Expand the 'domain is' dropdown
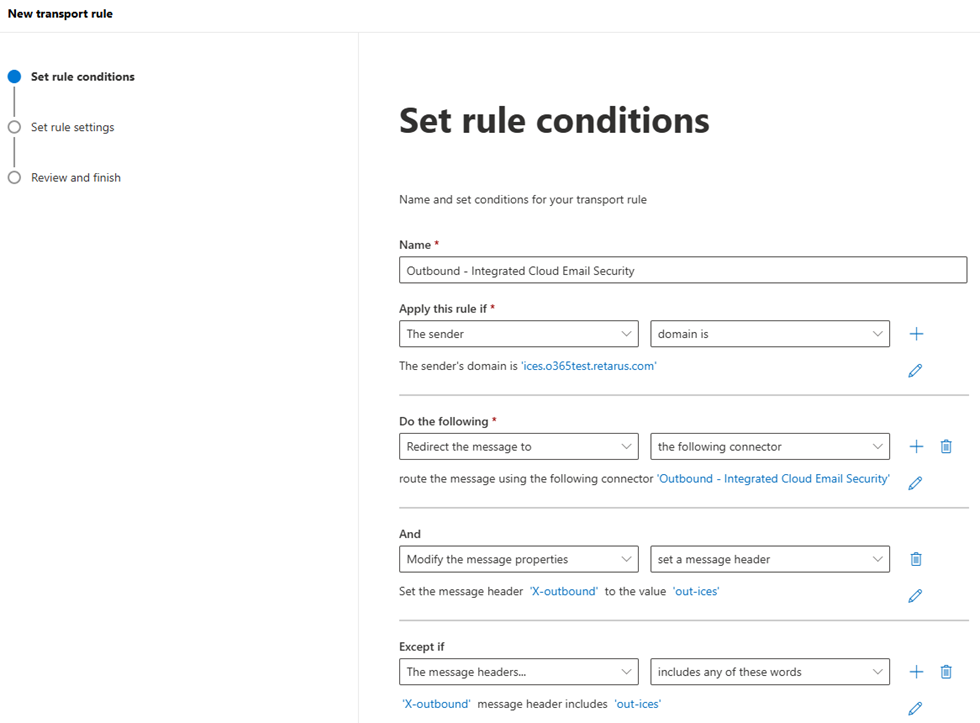This screenshot has width=980, height=723. [x=769, y=334]
